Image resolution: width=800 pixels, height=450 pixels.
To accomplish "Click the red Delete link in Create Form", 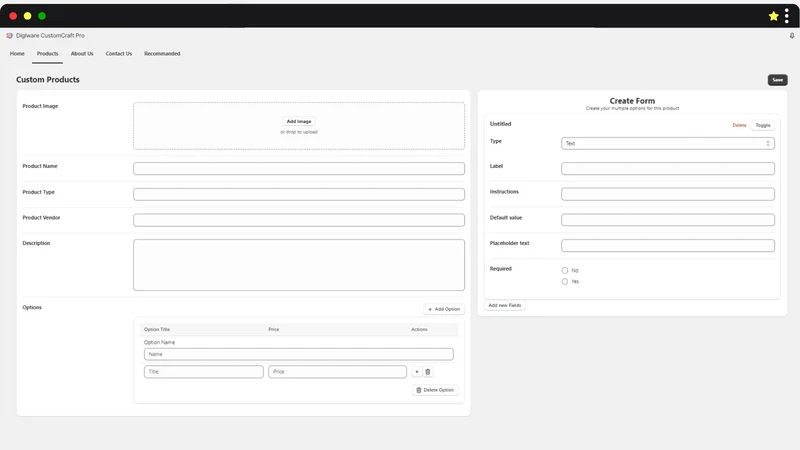I will tap(739, 126).
